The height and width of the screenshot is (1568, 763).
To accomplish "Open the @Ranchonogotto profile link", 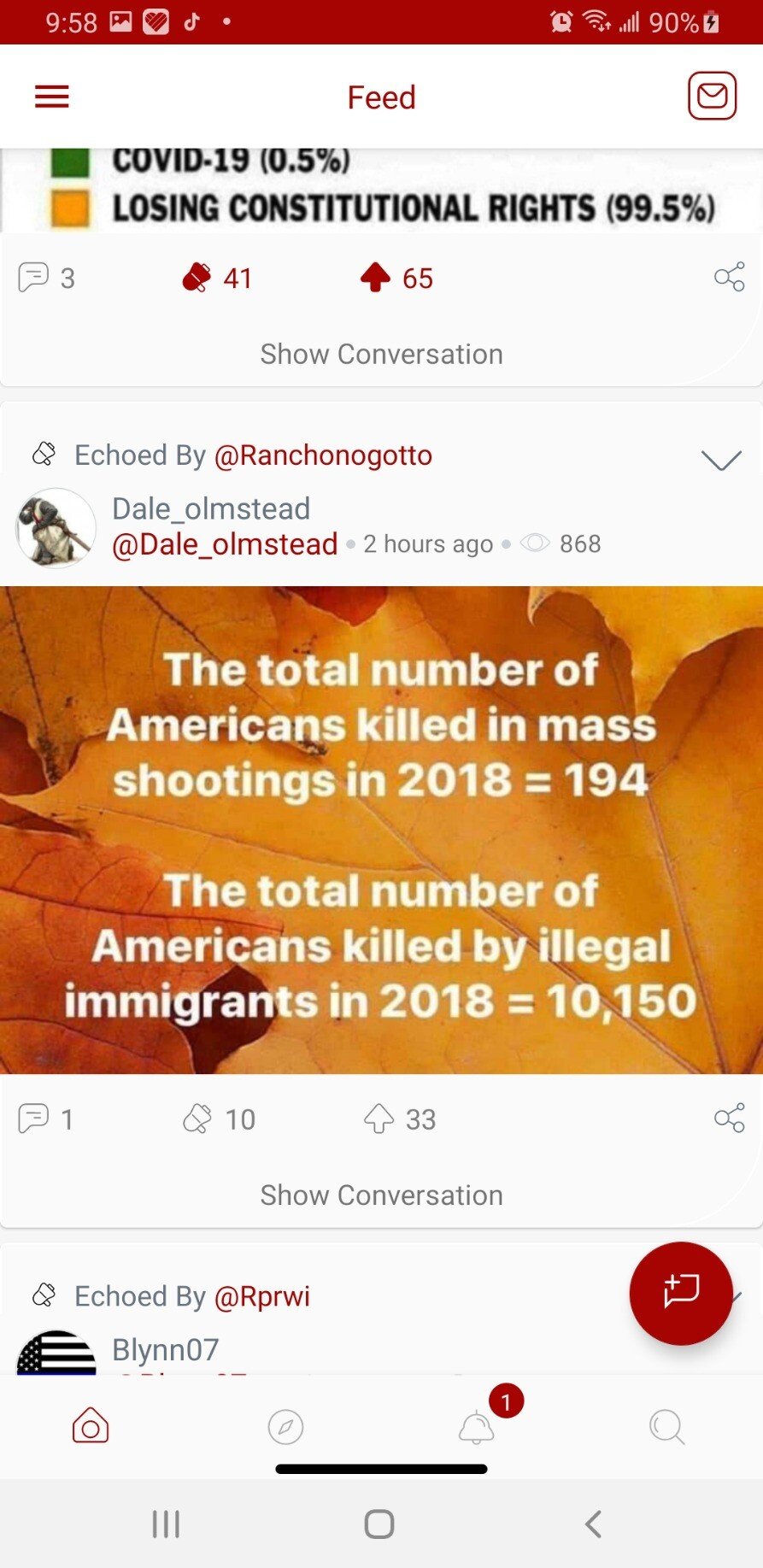I will point(323,455).
